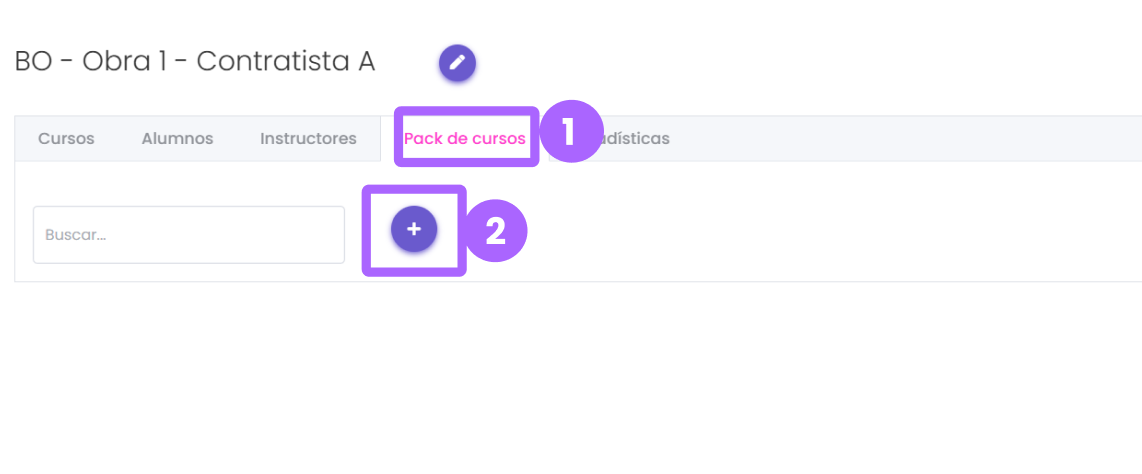Show the course list via Cursos
The width and height of the screenshot is (1142, 474).
(x=66, y=138)
